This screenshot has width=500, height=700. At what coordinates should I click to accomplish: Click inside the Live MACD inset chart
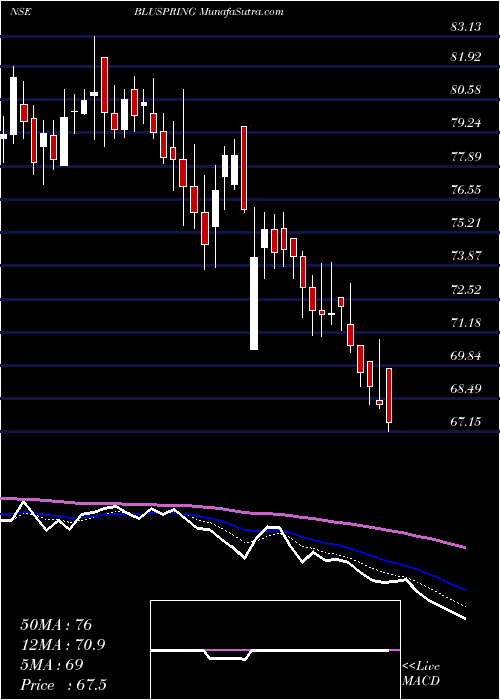pyautogui.click(x=275, y=650)
